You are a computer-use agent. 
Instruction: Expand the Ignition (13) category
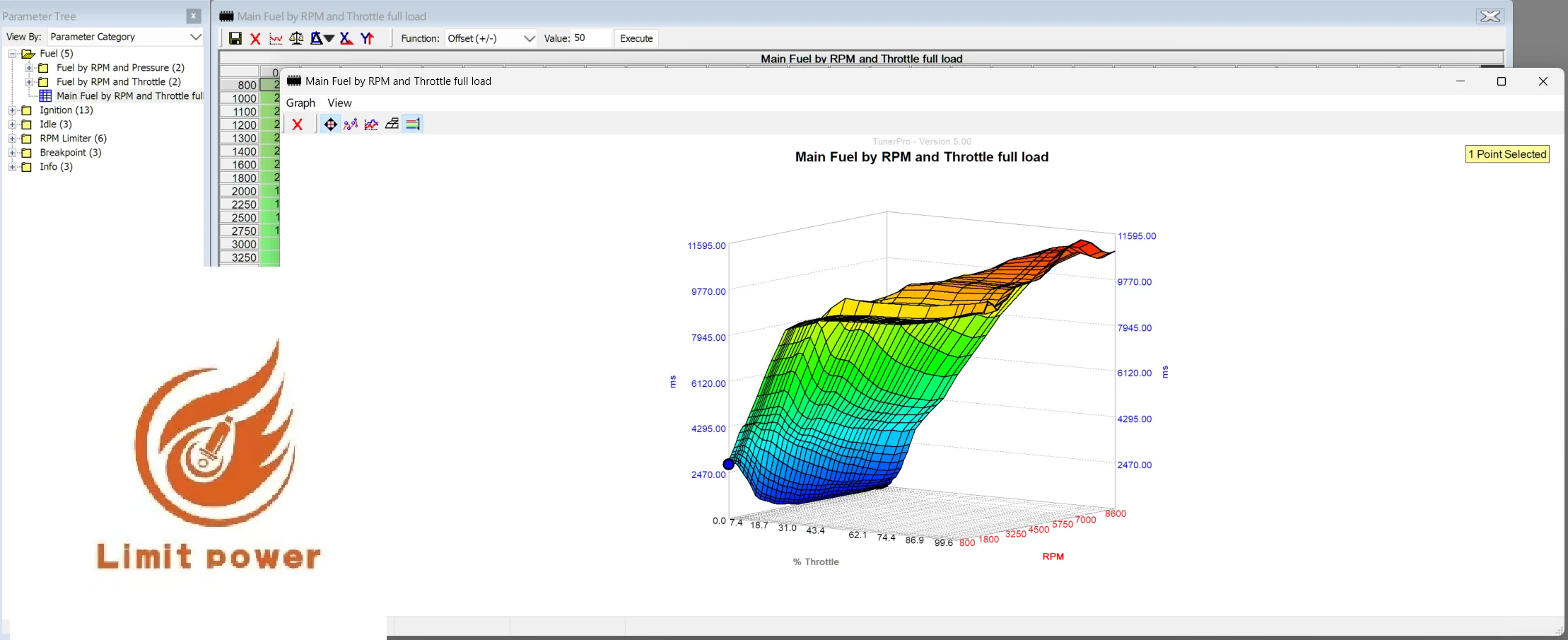pyautogui.click(x=12, y=110)
